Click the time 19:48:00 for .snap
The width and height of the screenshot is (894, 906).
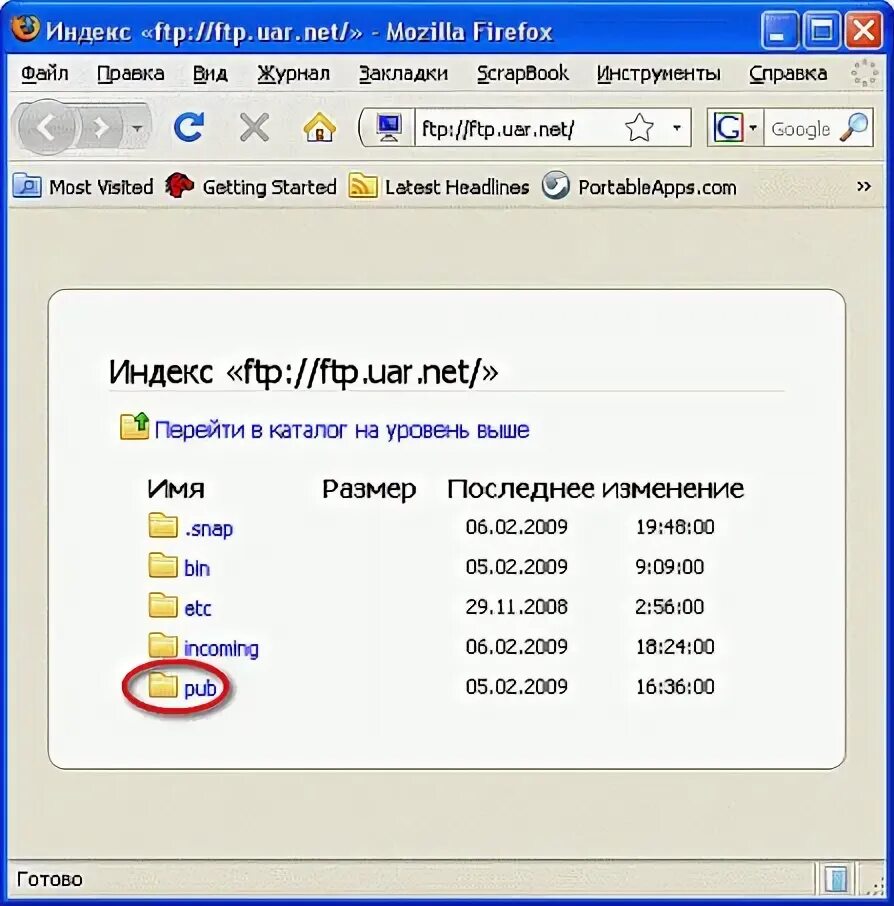(675, 527)
